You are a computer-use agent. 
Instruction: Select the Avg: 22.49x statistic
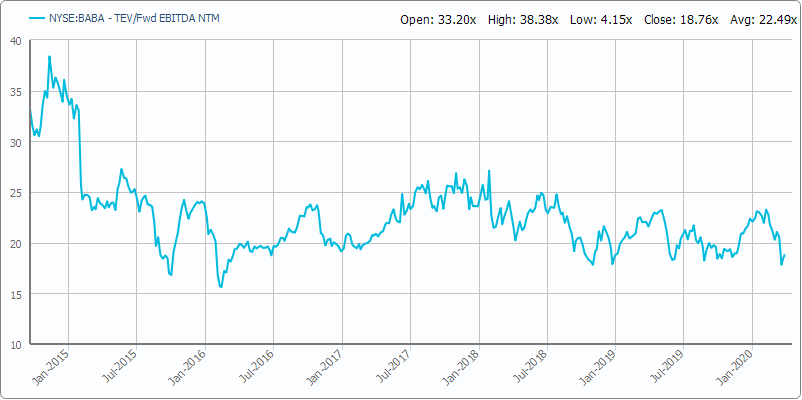[763, 20]
